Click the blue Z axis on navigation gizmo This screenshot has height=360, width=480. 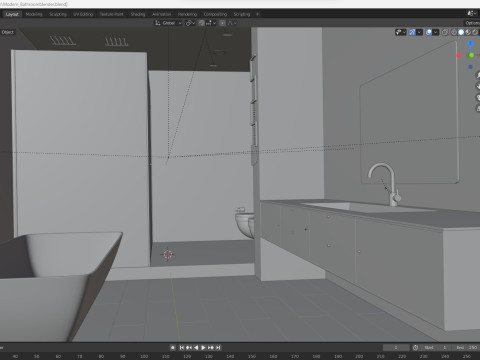470,43
